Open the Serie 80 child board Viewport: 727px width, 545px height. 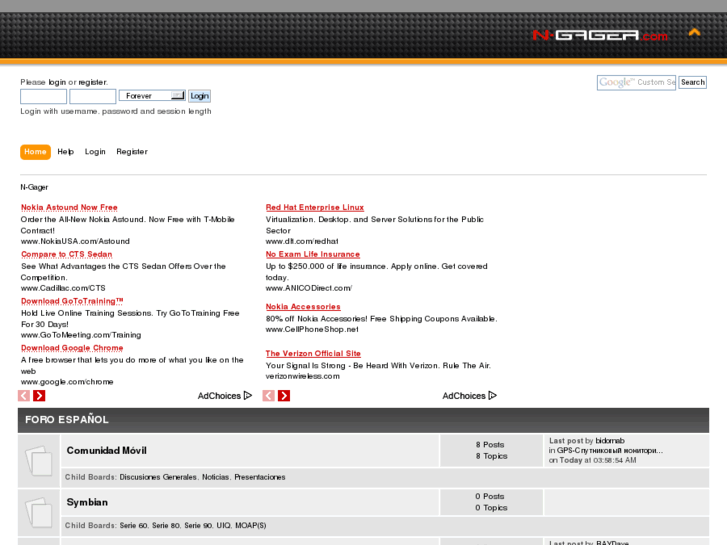(x=166, y=526)
